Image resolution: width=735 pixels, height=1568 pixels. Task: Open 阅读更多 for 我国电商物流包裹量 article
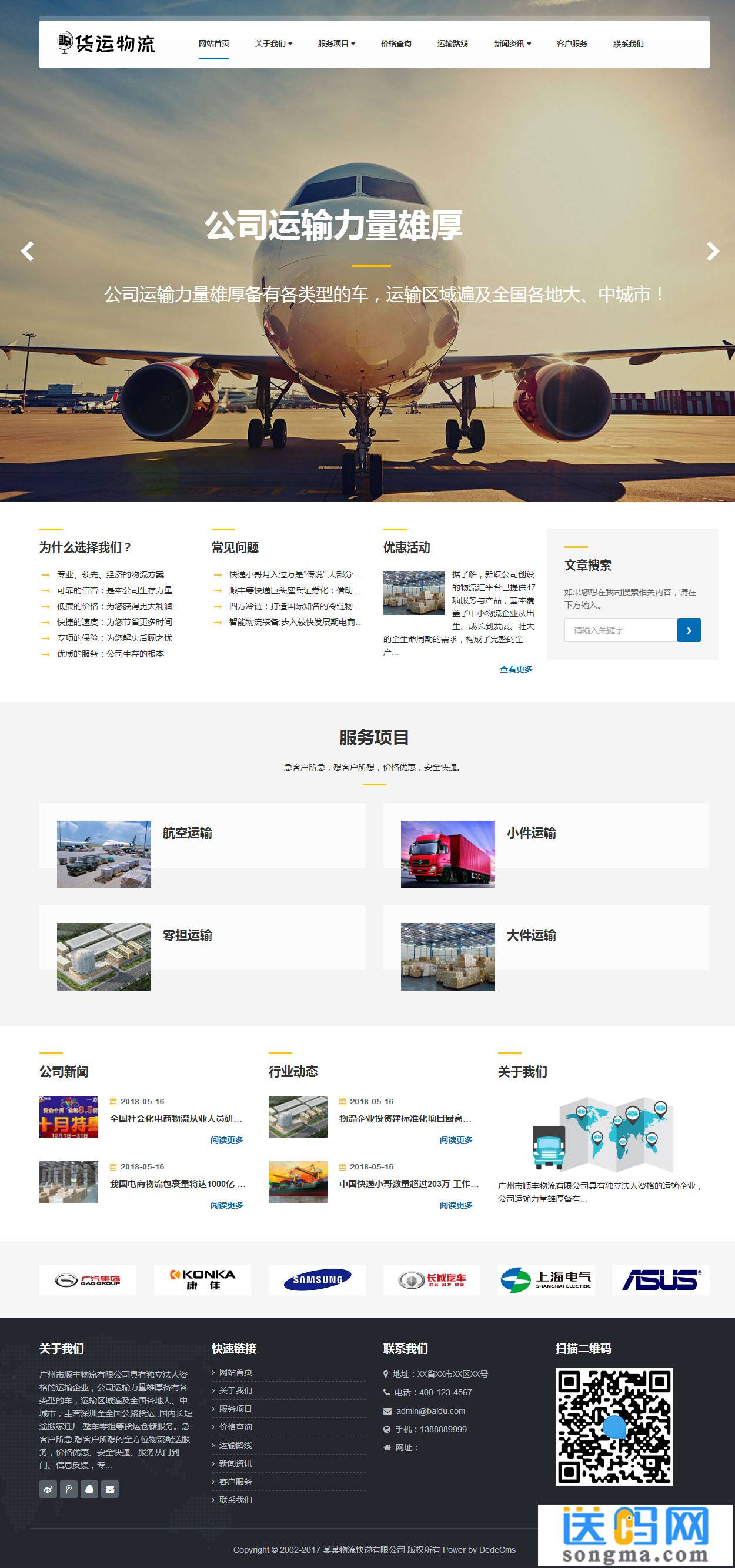click(226, 1205)
